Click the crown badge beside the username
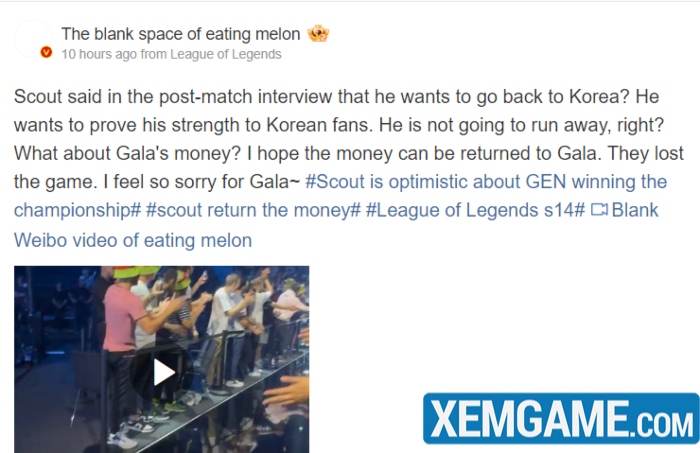The height and width of the screenshot is (453, 700). coord(318,34)
